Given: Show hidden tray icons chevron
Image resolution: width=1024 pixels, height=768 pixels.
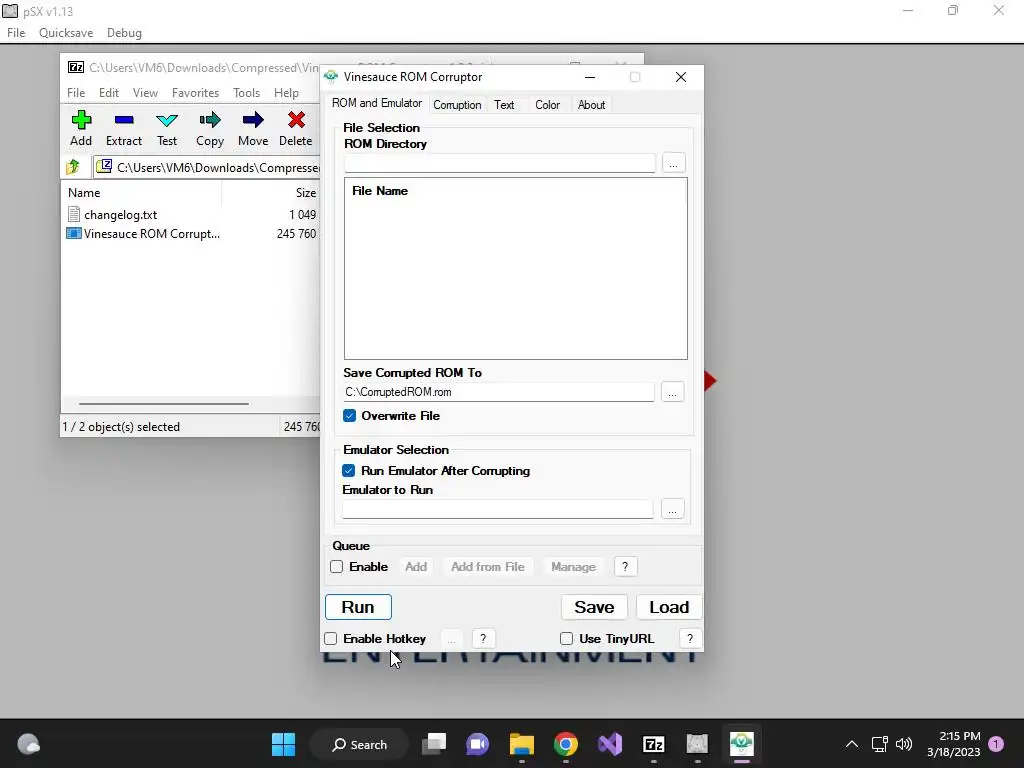Looking at the screenshot, I should pos(852,744).
